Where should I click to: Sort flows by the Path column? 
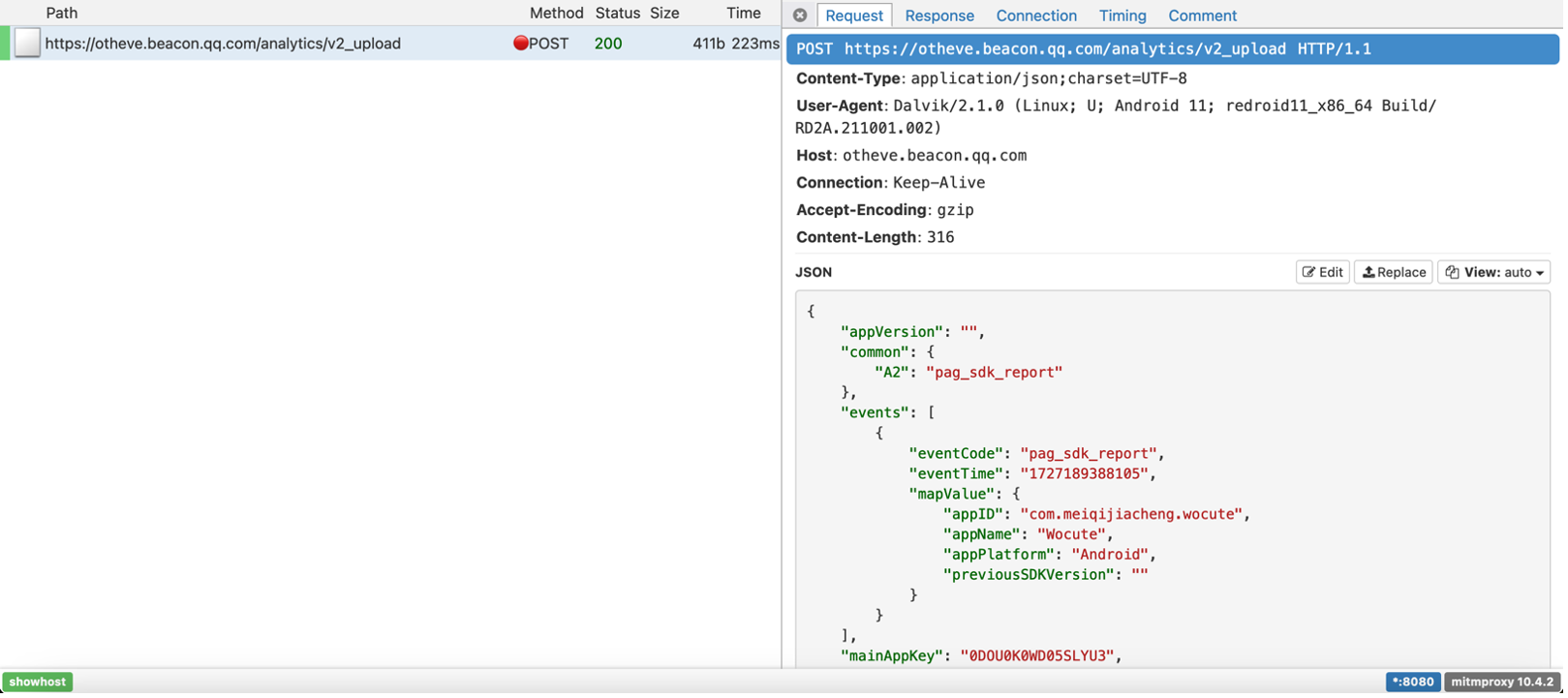(62, 13)
